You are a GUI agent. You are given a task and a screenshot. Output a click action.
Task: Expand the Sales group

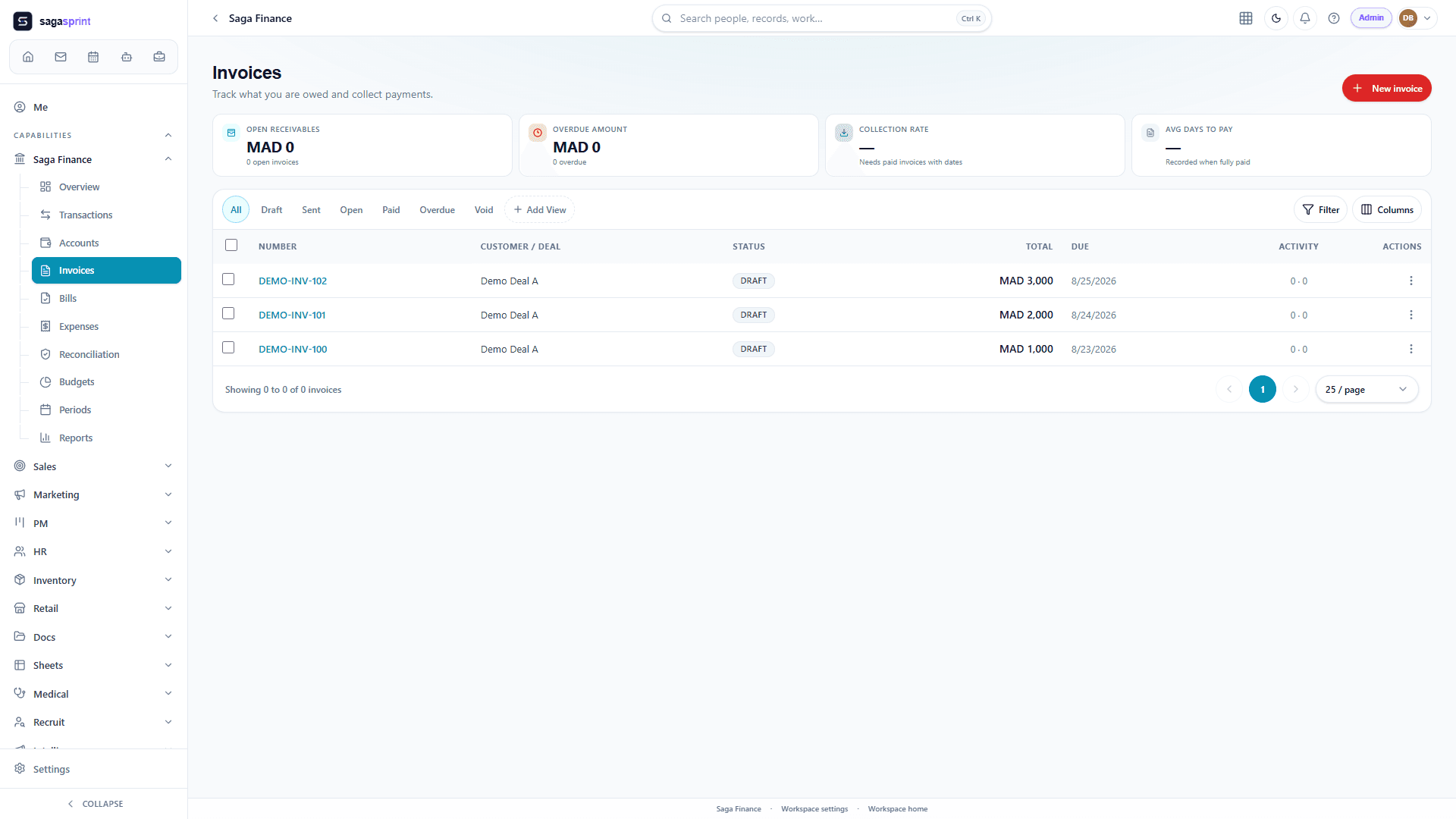pyautogui.click(x=168, y=466)
